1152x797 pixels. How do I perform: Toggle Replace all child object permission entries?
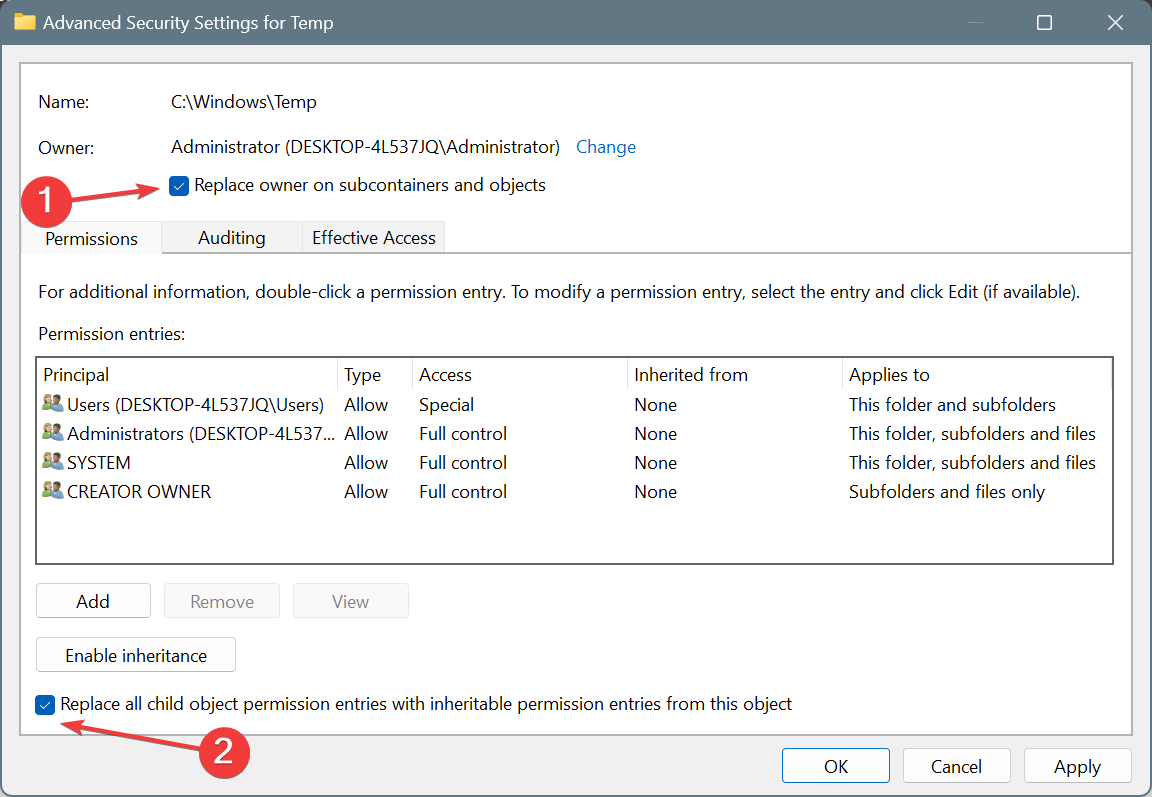pyautogui.click(x=45, y=705)
